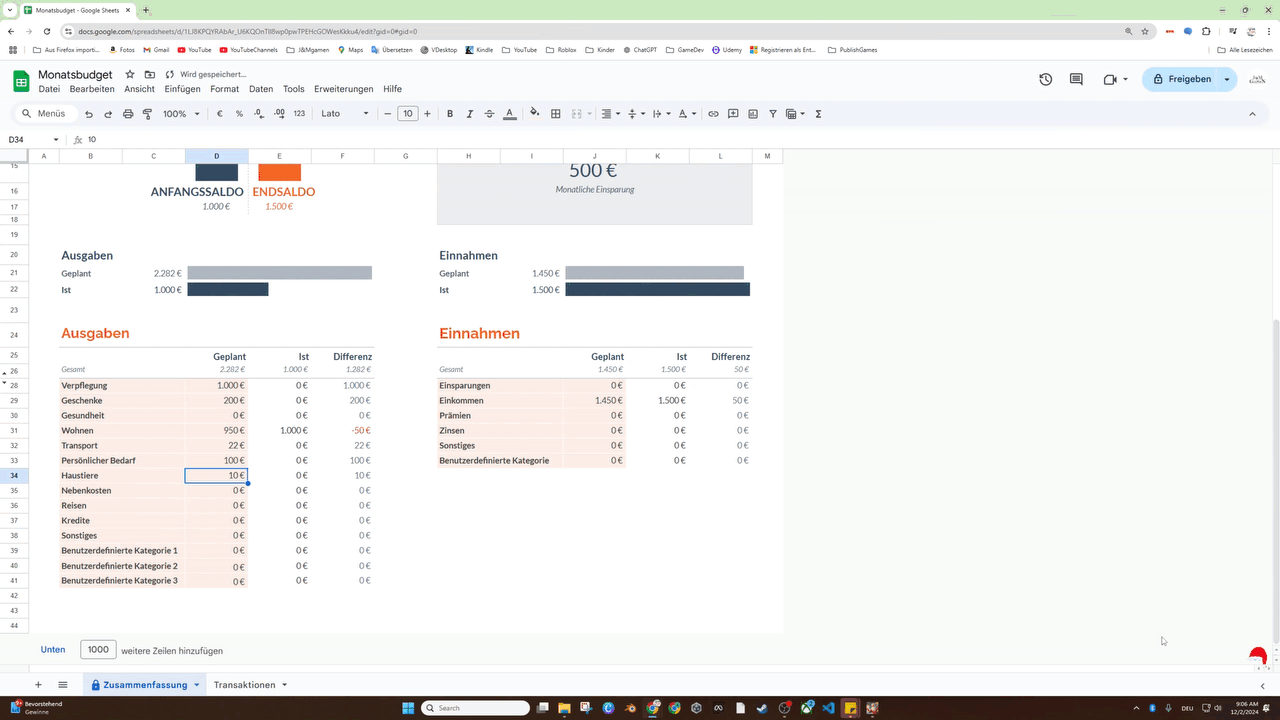
Task: Click the sigma functions icon
Action: (x=818, y=114)
